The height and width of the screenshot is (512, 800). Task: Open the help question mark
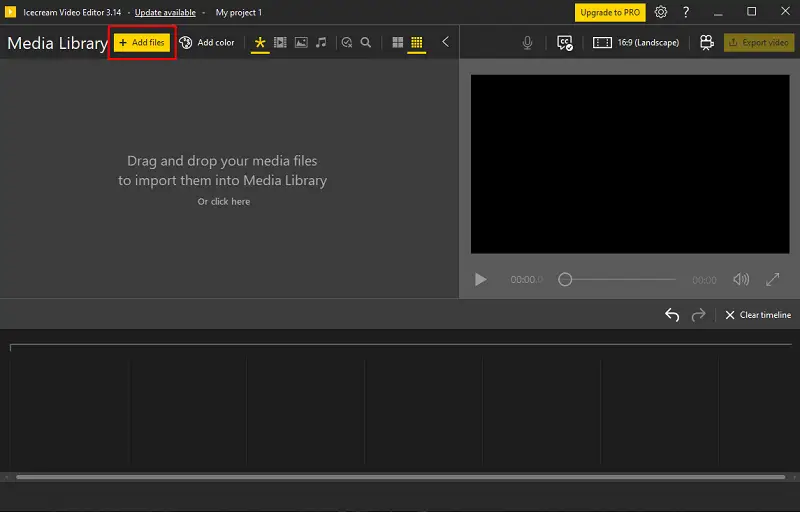click(686, 12)
